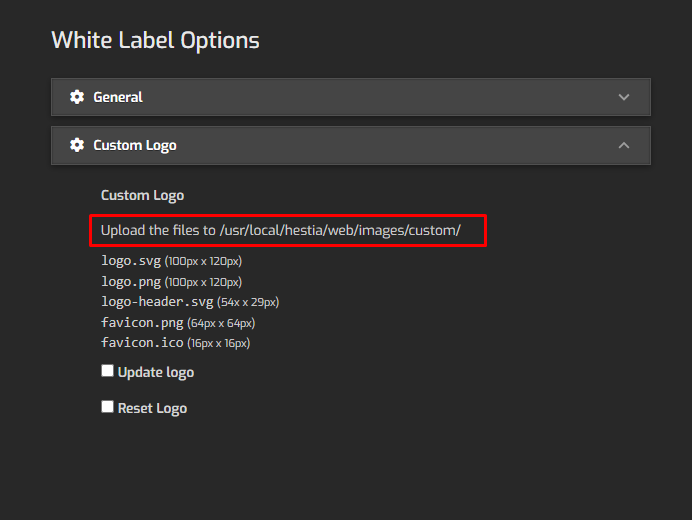
Task: Click the Update logo label
Action: click(x=156, y=373)
